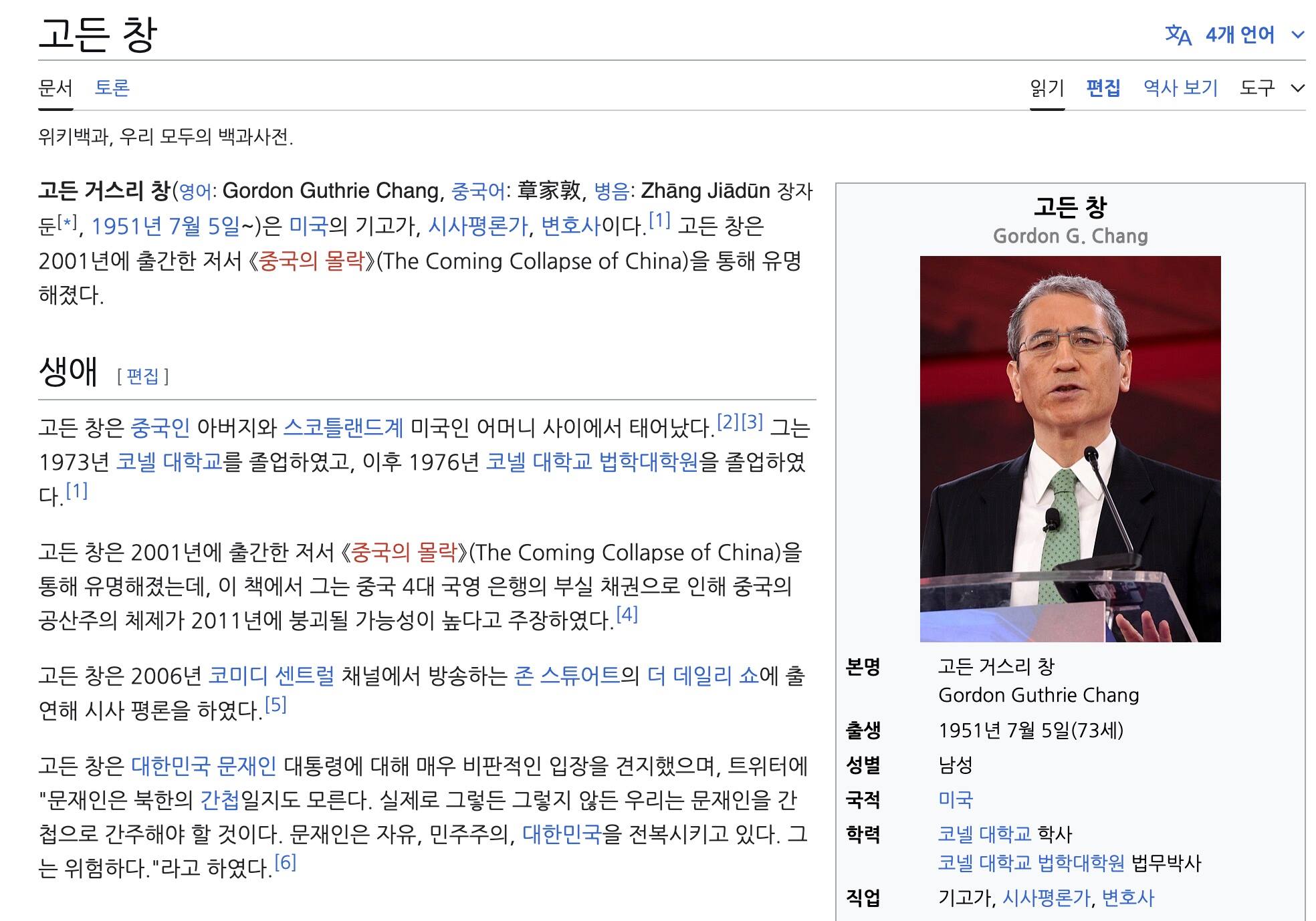The width and height of the screenshot is (1316, 921).
Task: Click the 위키백과, 우리 모두의 백과사전 tagline
Action: tap(166, 137)
